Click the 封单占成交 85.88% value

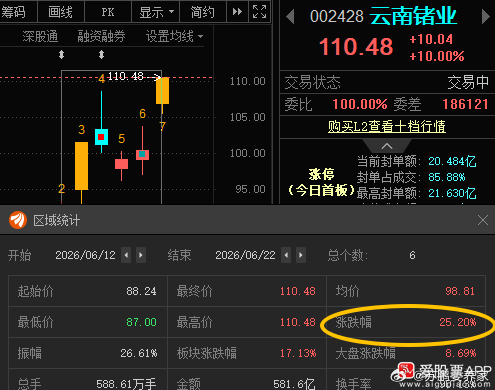tap(447, 177)
